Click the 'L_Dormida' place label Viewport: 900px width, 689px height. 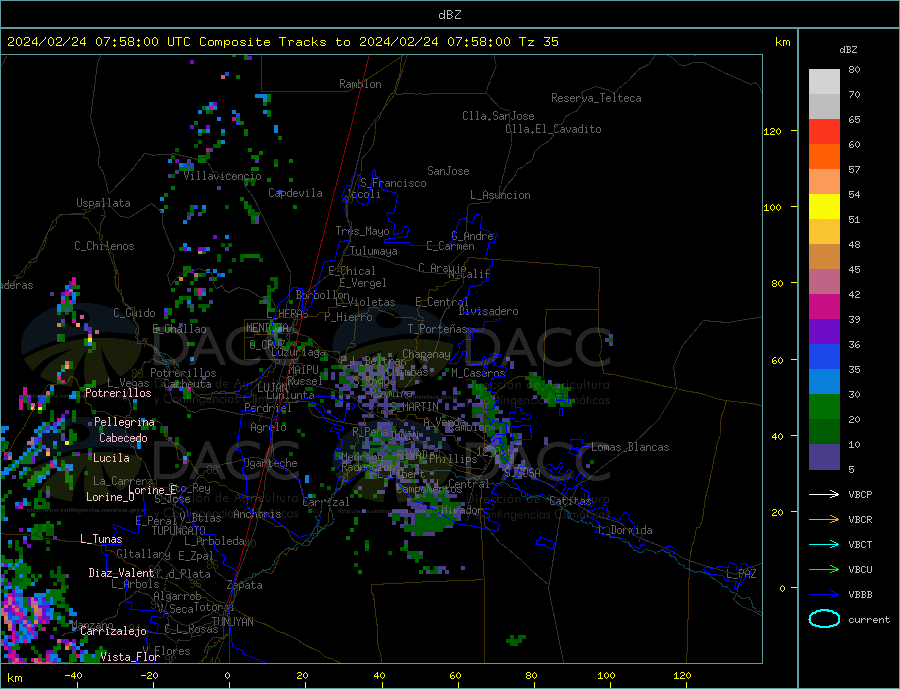(x=626, y=530)
